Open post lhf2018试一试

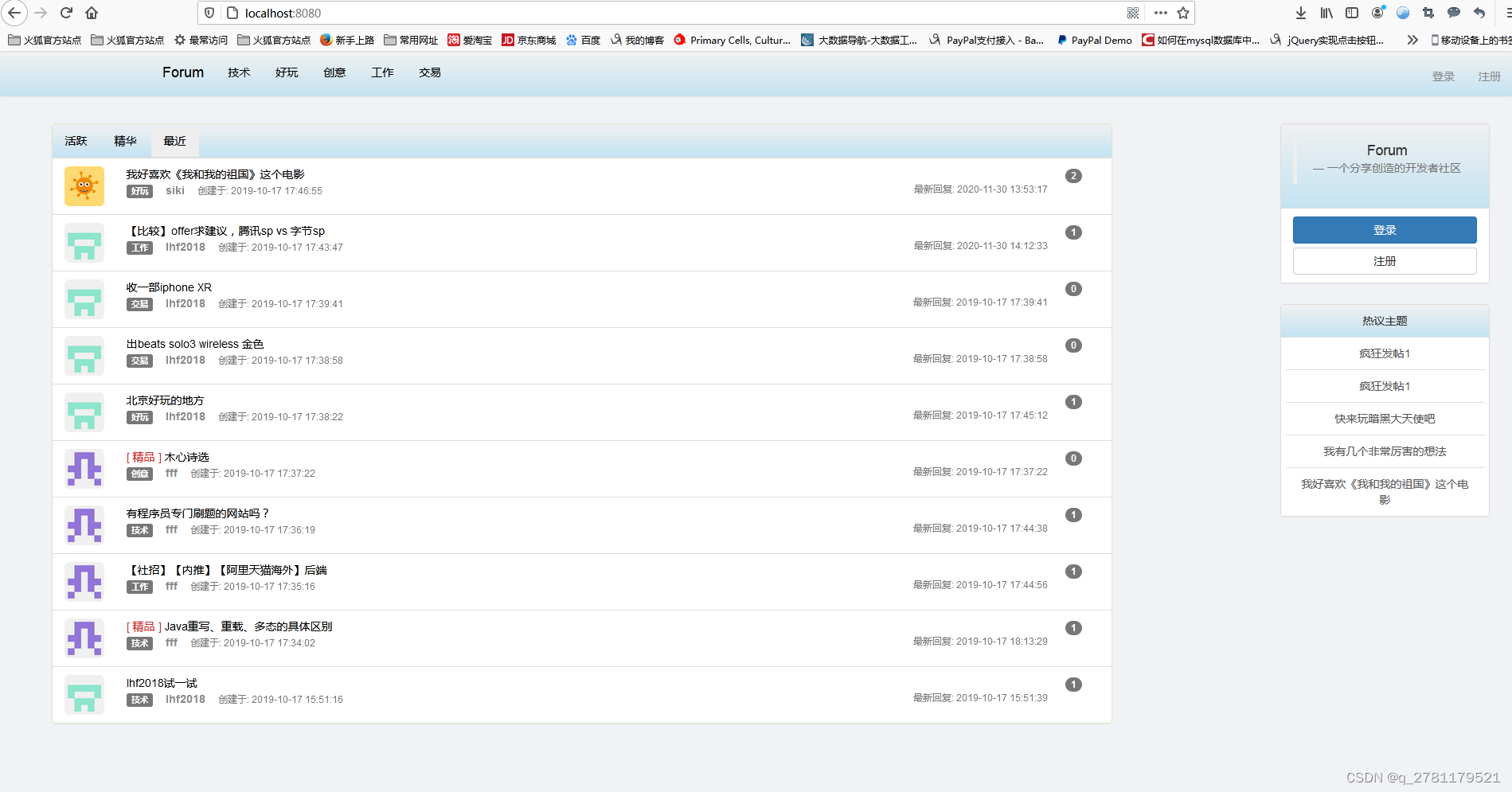[x=162, y=683]
